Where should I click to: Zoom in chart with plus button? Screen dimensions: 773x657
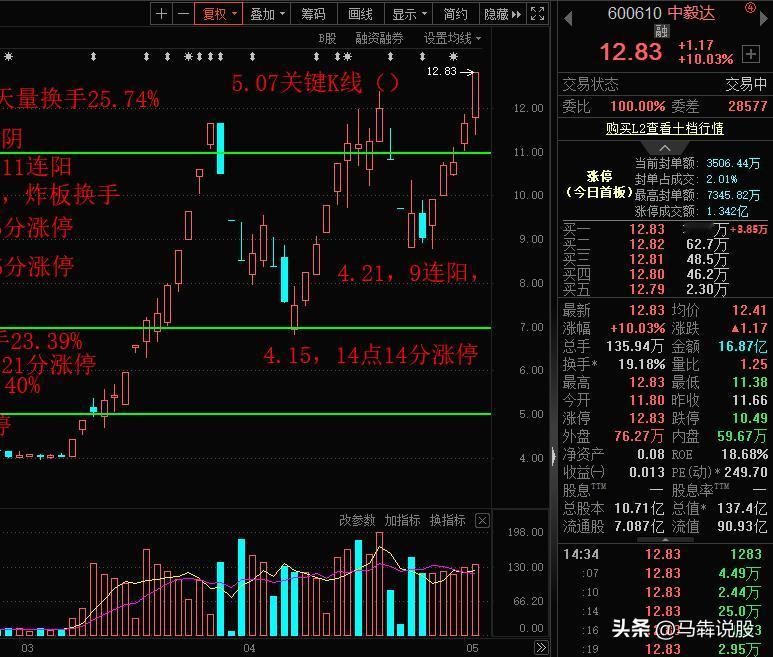coord(161,13)
